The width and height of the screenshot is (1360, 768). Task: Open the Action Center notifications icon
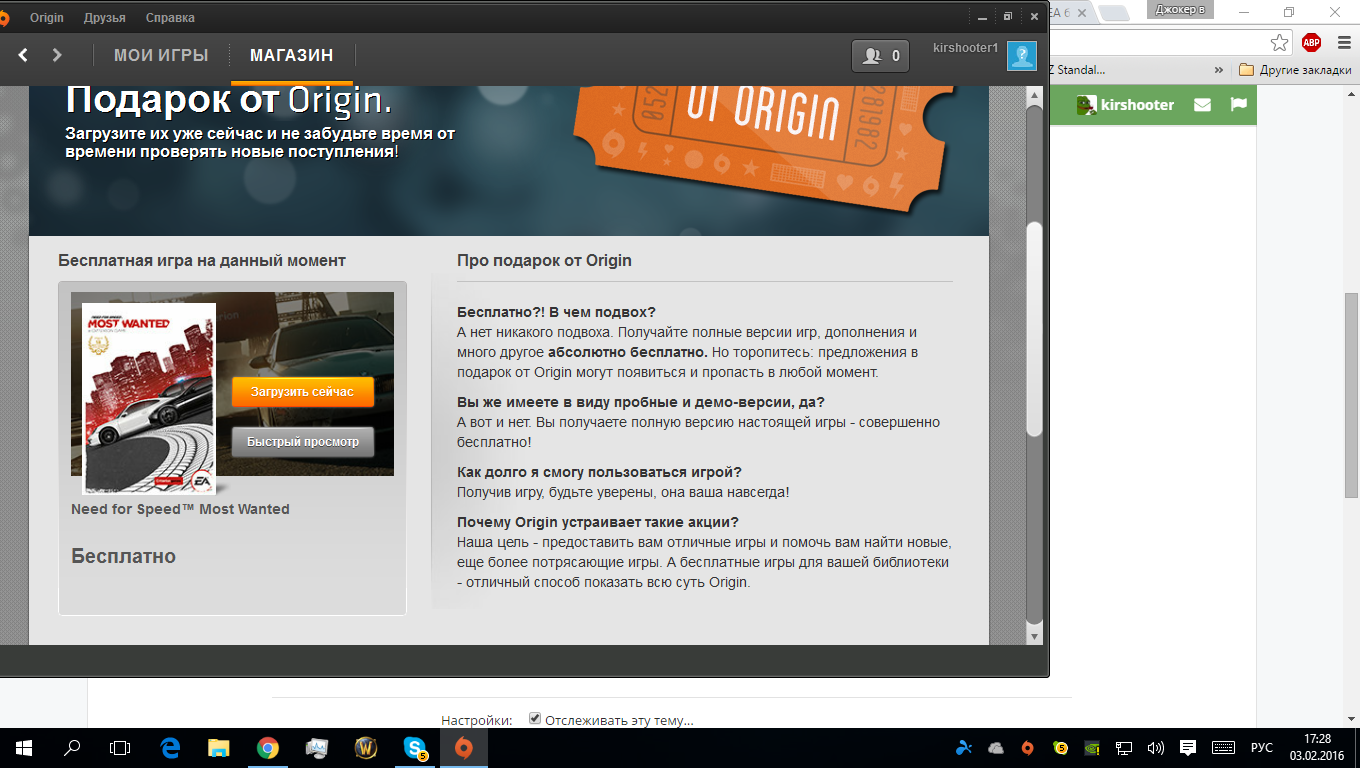point(1188,747)
